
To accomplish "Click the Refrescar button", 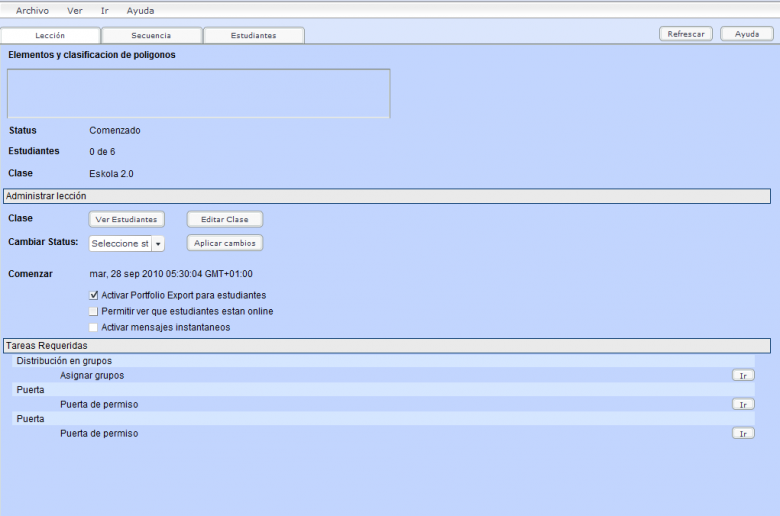I will point(686,34).
